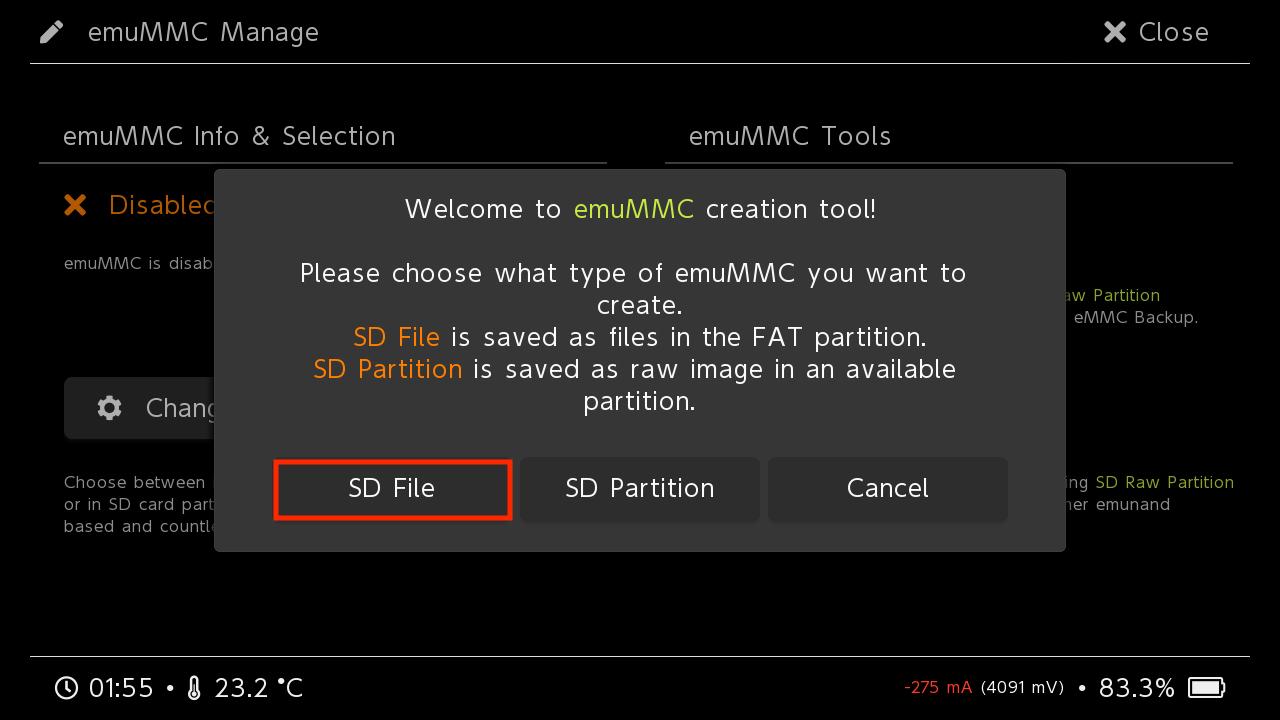1280x720 pixels.
Task: Close the emuMMC Manage window
Action: [1155, 31]
